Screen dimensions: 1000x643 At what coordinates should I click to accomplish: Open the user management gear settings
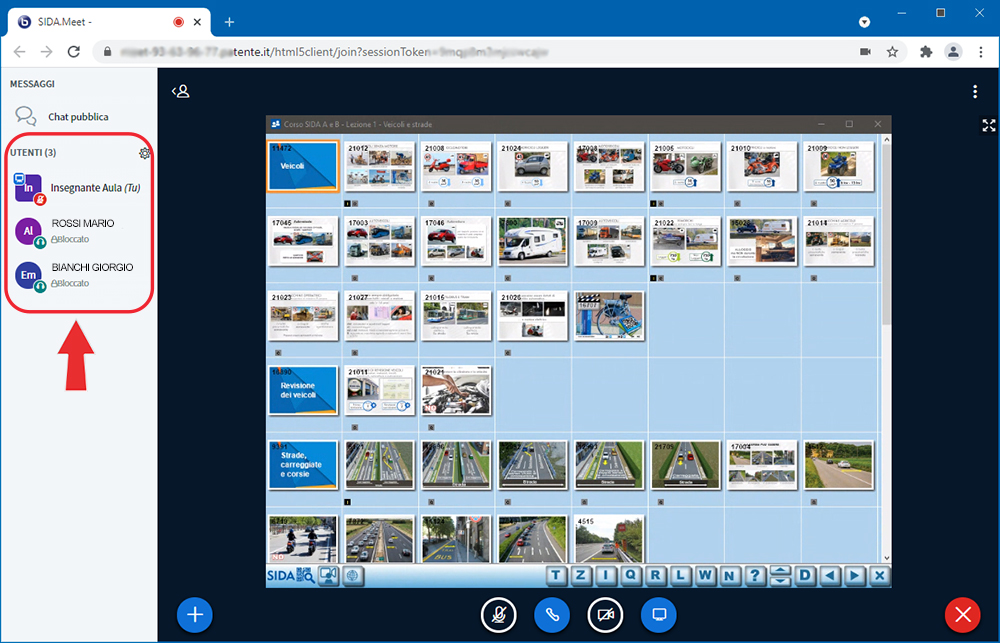[x=145, y=153]
